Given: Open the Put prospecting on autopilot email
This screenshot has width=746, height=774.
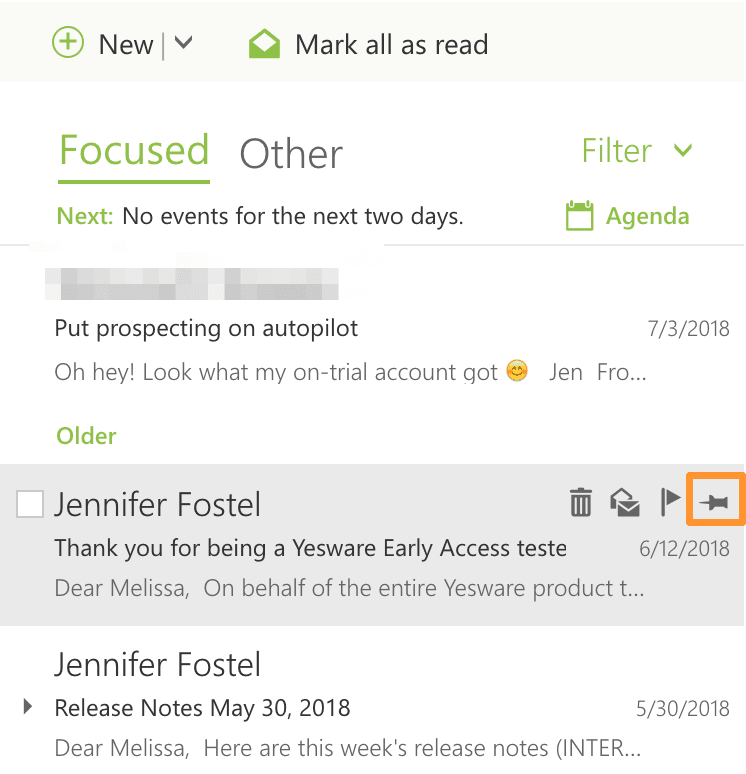Looking at the screenshot, I should point(206,328).
